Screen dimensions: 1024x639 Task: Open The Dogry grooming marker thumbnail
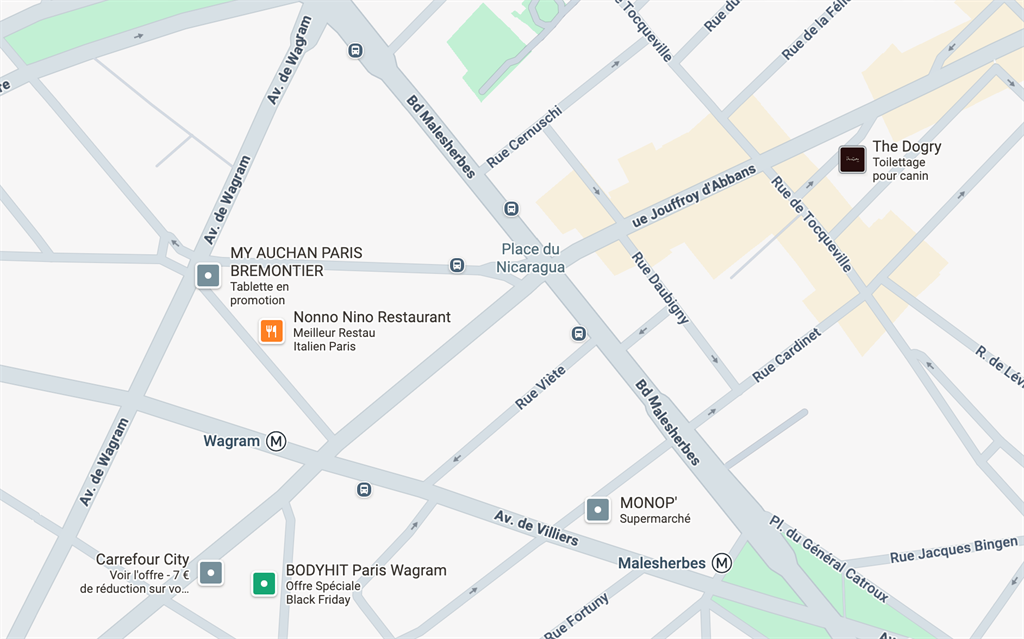(x=852, y=159)
